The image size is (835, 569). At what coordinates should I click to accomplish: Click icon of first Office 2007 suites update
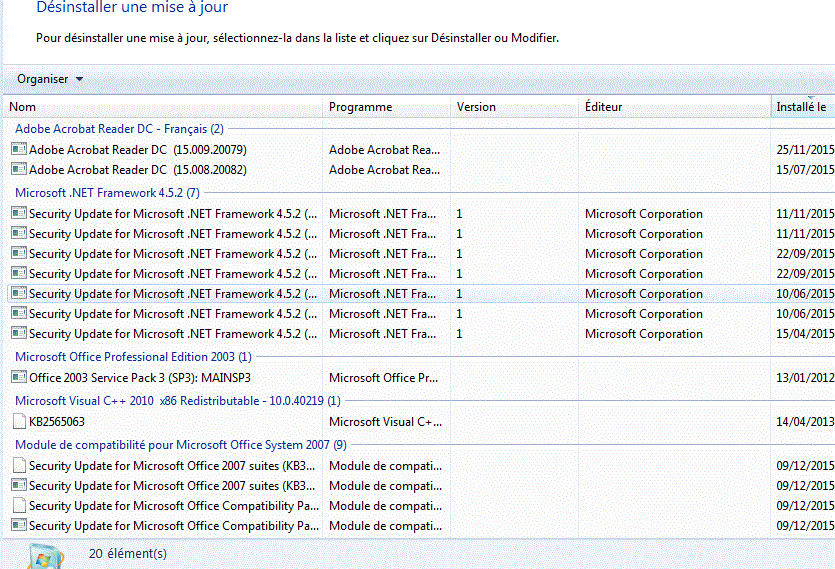click(18, 465)
